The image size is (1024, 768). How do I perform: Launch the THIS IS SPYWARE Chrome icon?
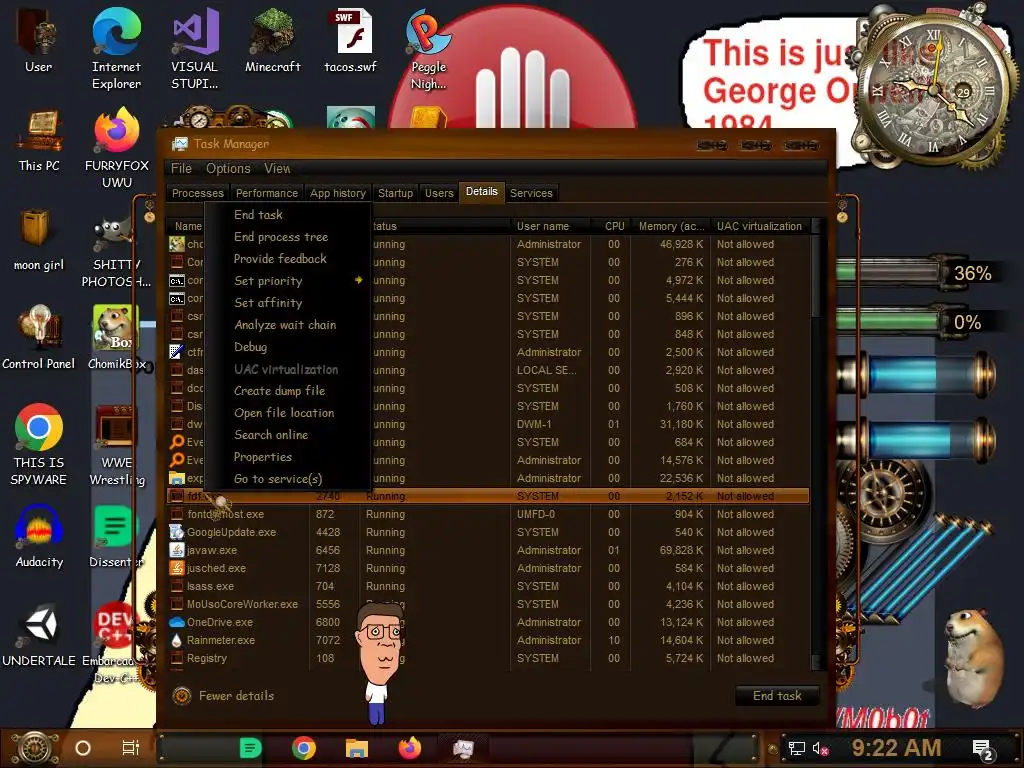coord(39,444)
